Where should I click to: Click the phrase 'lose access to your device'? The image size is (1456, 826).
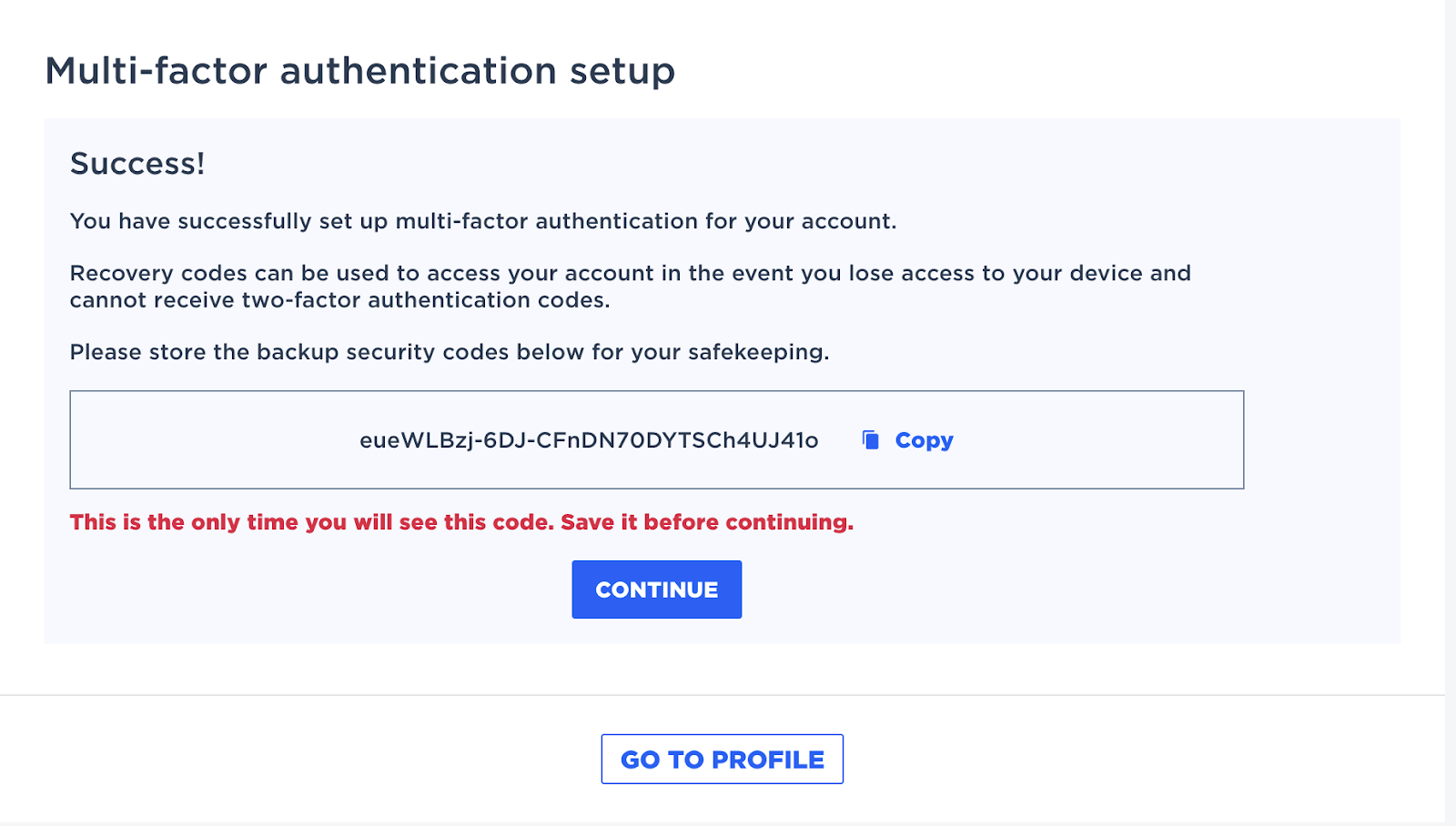pyautogui.click(x=996, y=274)
